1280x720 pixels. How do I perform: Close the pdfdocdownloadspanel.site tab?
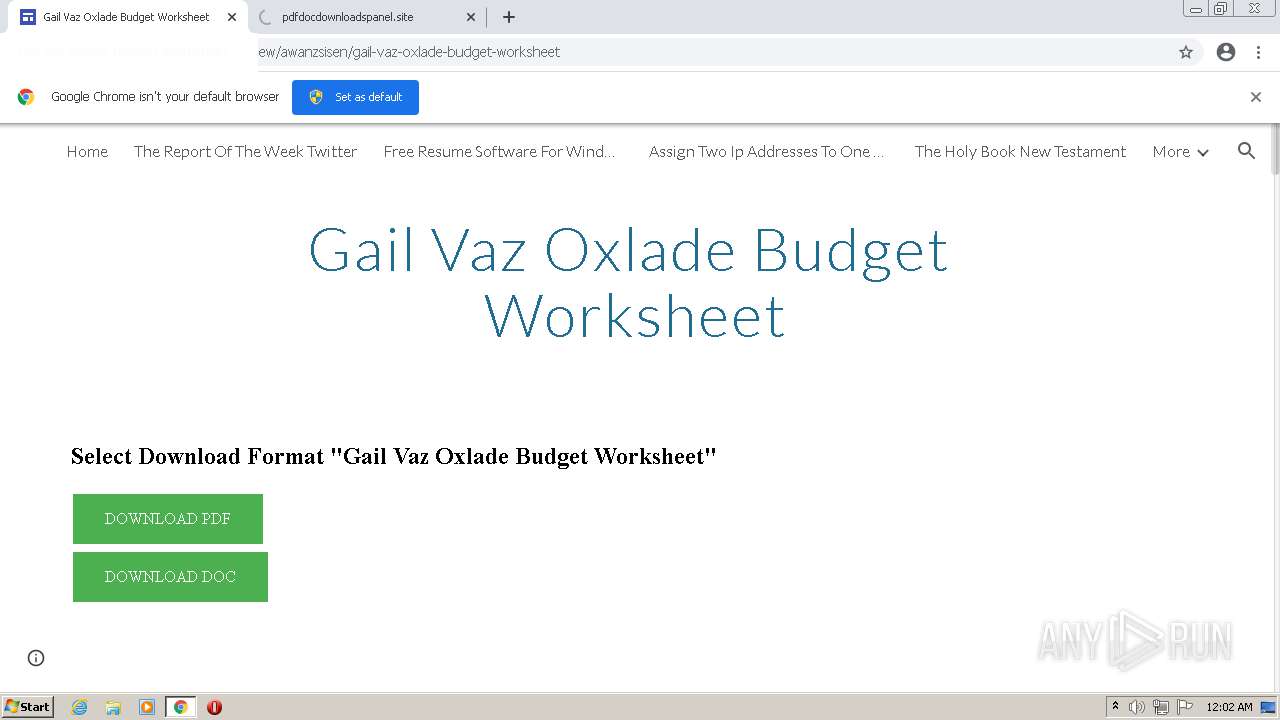(x=471, y=17)
